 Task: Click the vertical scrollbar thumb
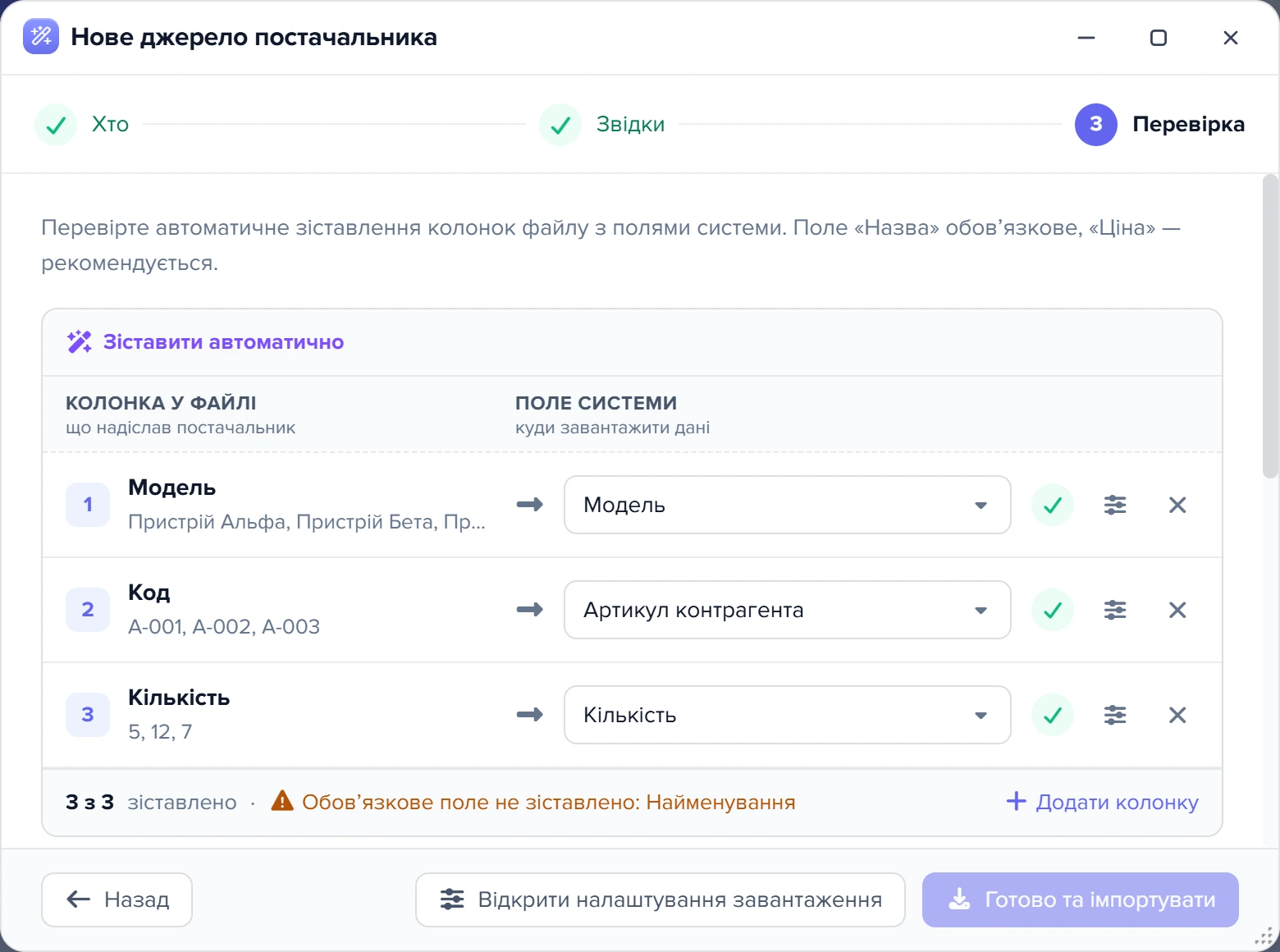[1270, 326]
